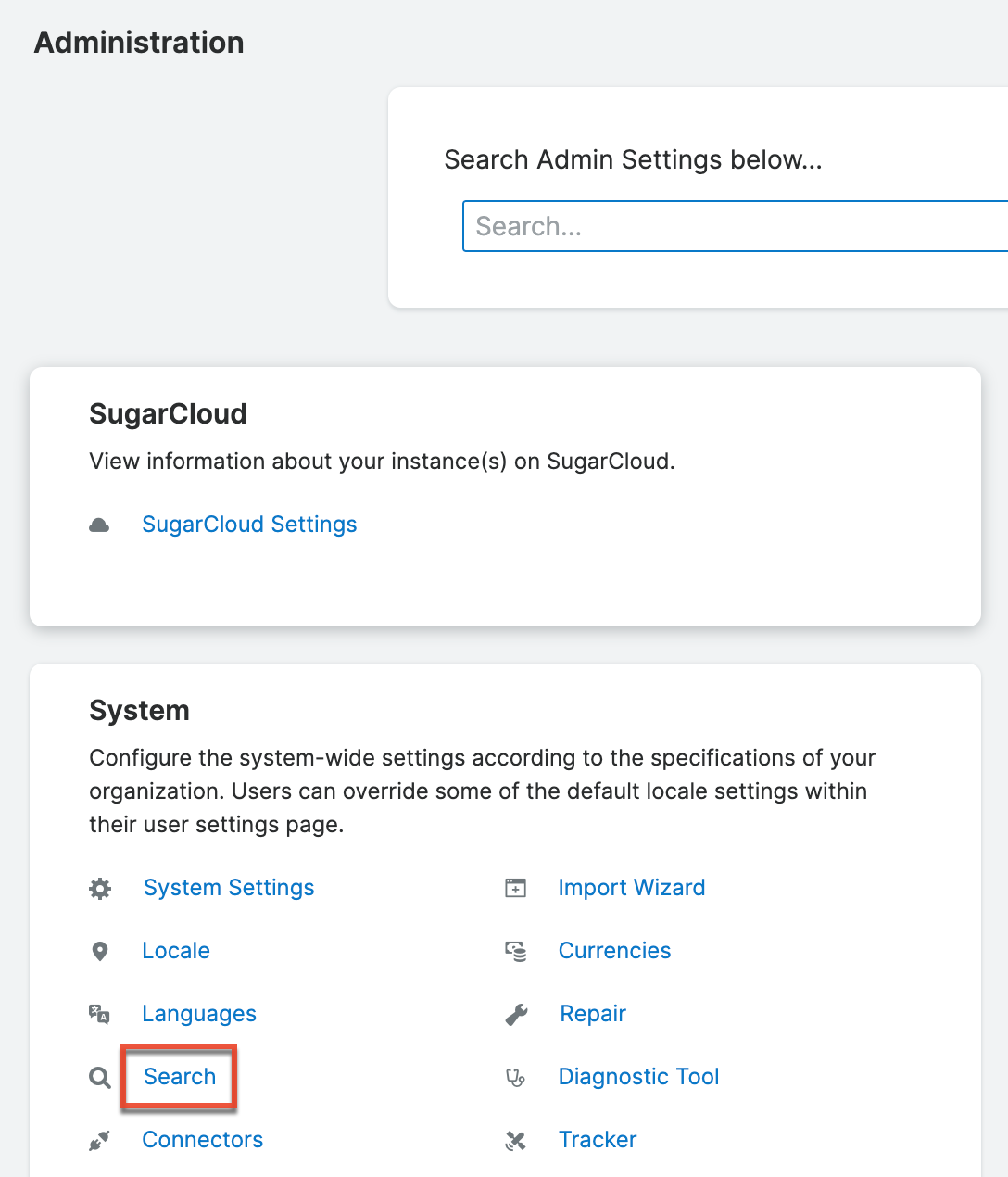The image size is (1008, 1177).
Task: Click 'Search Admin Settings below...' label
Action: tap(633, 159)
